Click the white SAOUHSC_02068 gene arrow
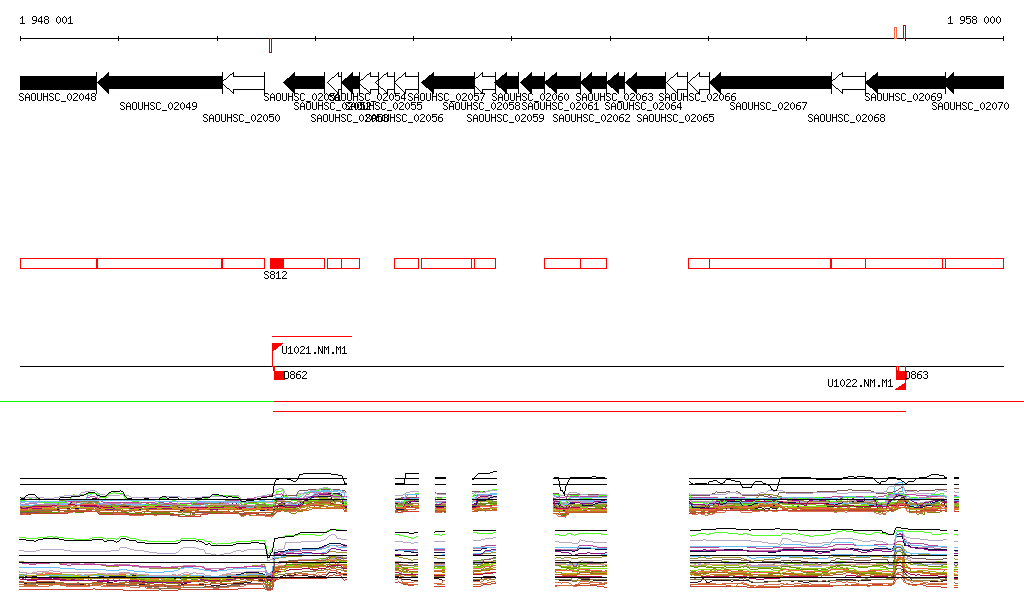Image resolution: width=1024 pixels, height=611 pixels. point(848,82)
